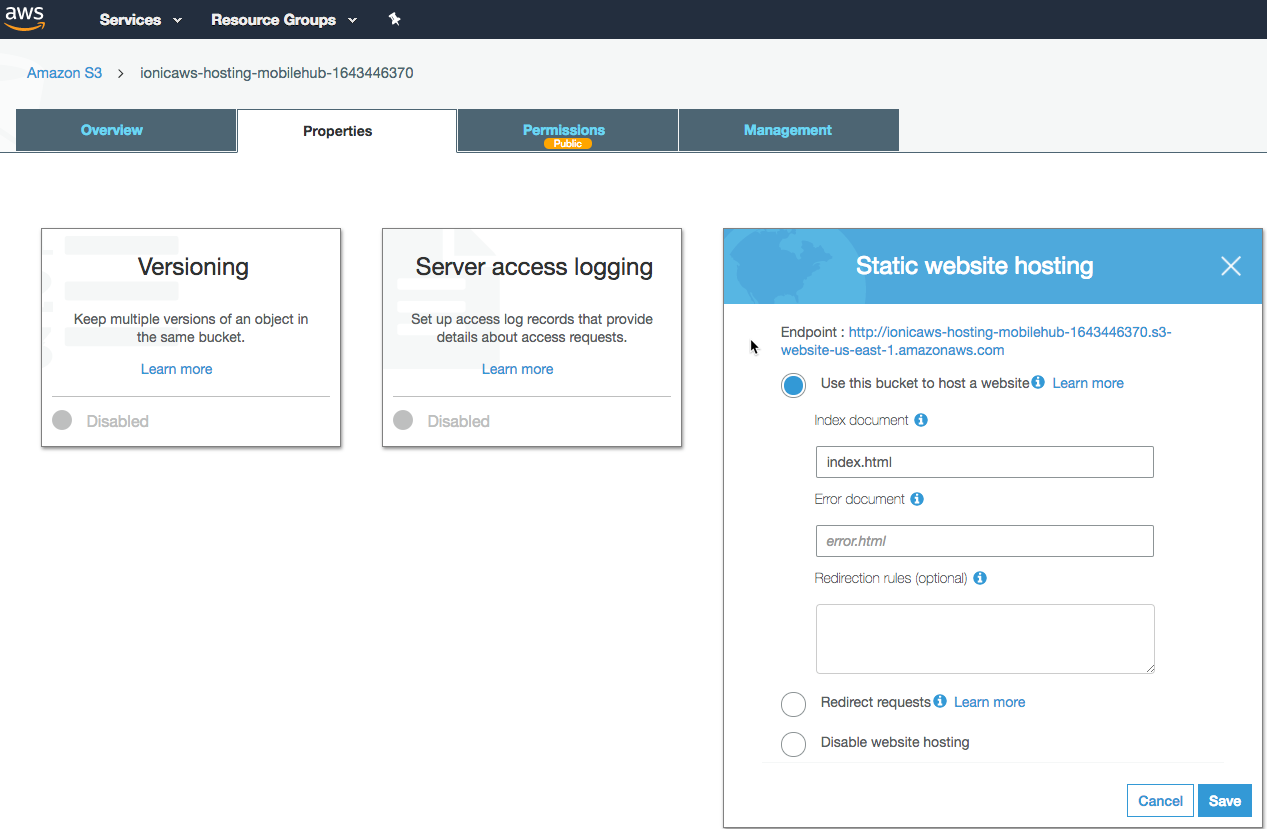
Task: Close the Static website hosting panel
Action: (1231, 266)
